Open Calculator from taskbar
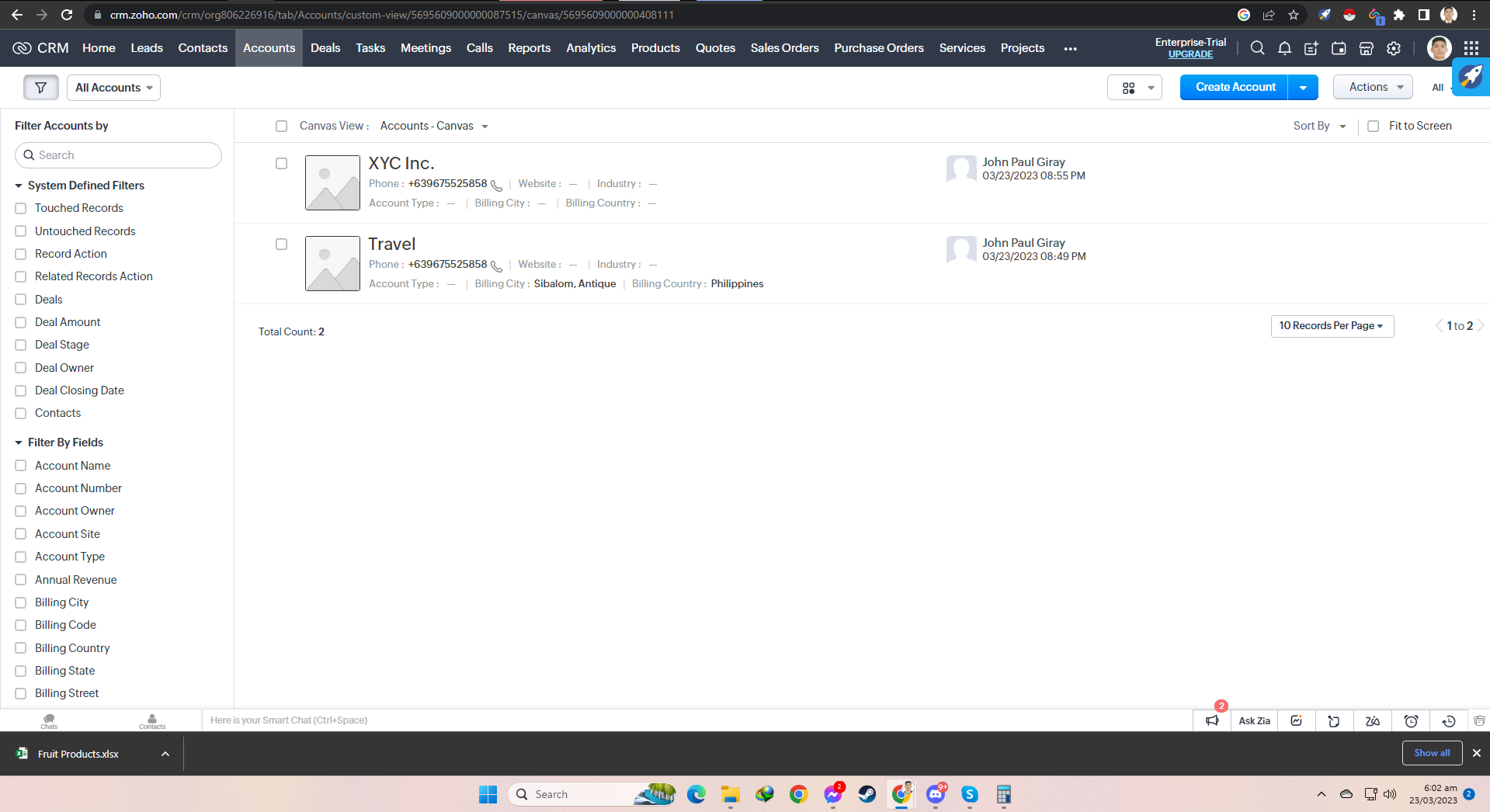The height and width of the screenshot is (812, 1490). tap(1004, 794)
